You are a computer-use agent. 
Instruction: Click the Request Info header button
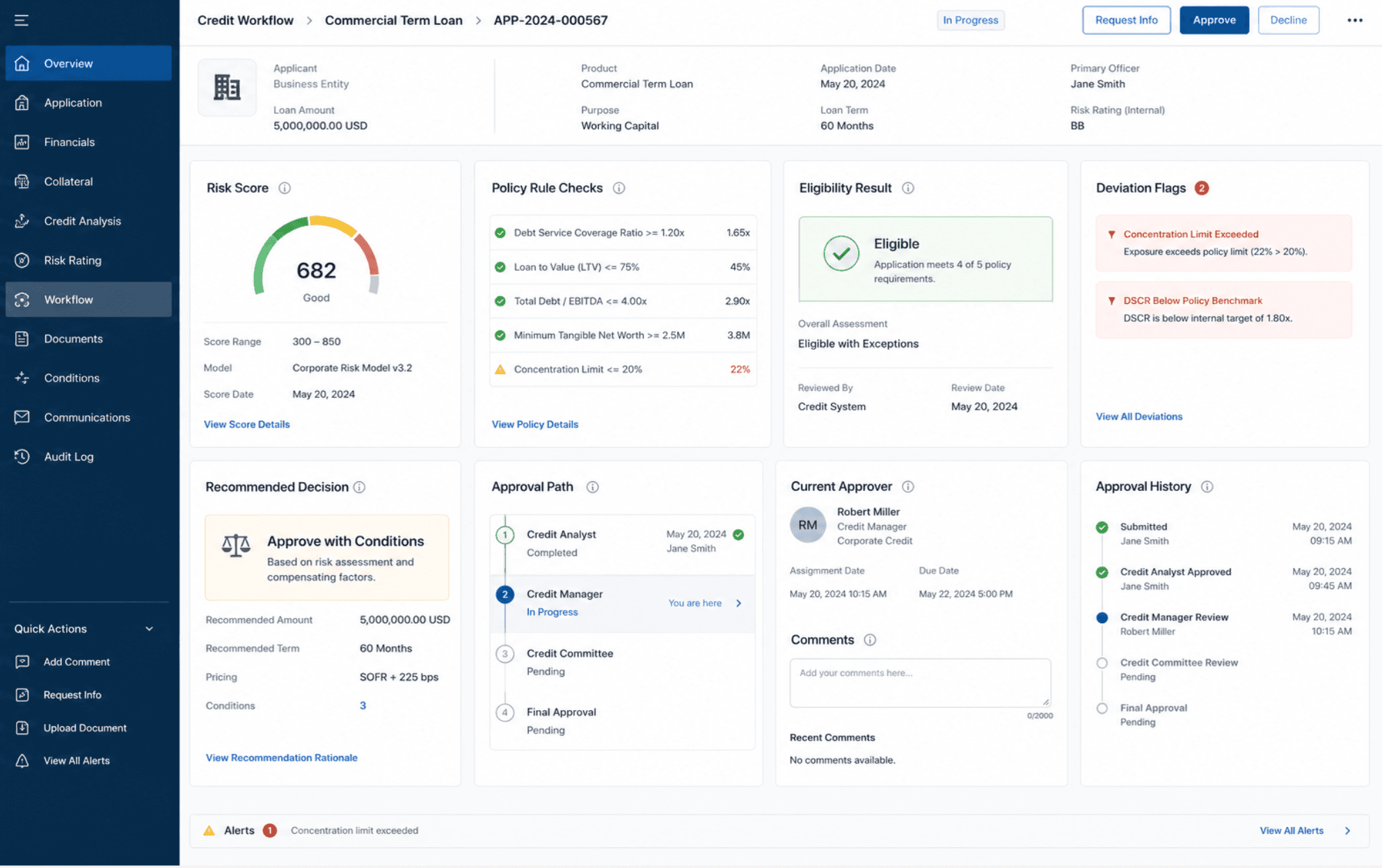[1126, 20]
